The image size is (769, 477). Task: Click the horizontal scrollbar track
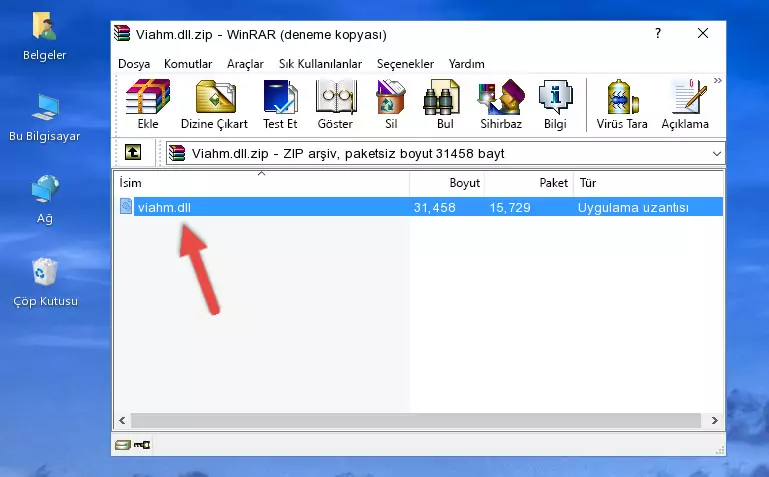416,420
